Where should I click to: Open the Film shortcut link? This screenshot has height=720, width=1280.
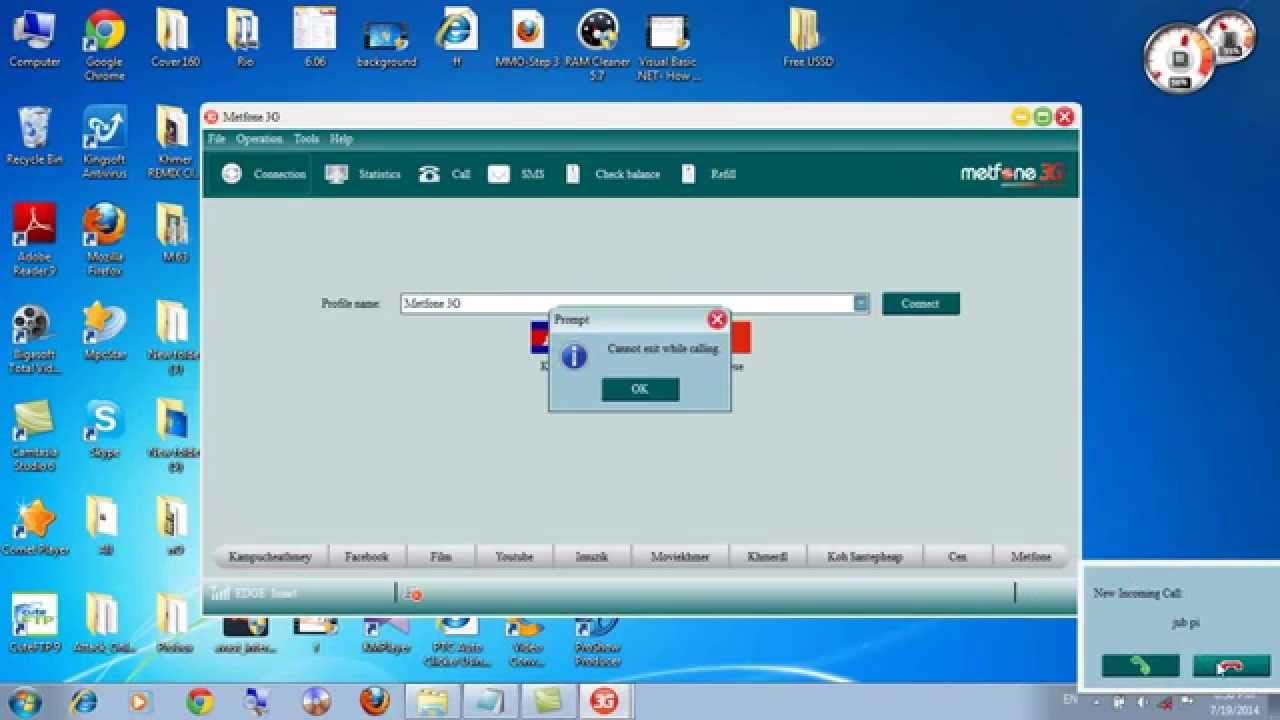pos(441,556)
